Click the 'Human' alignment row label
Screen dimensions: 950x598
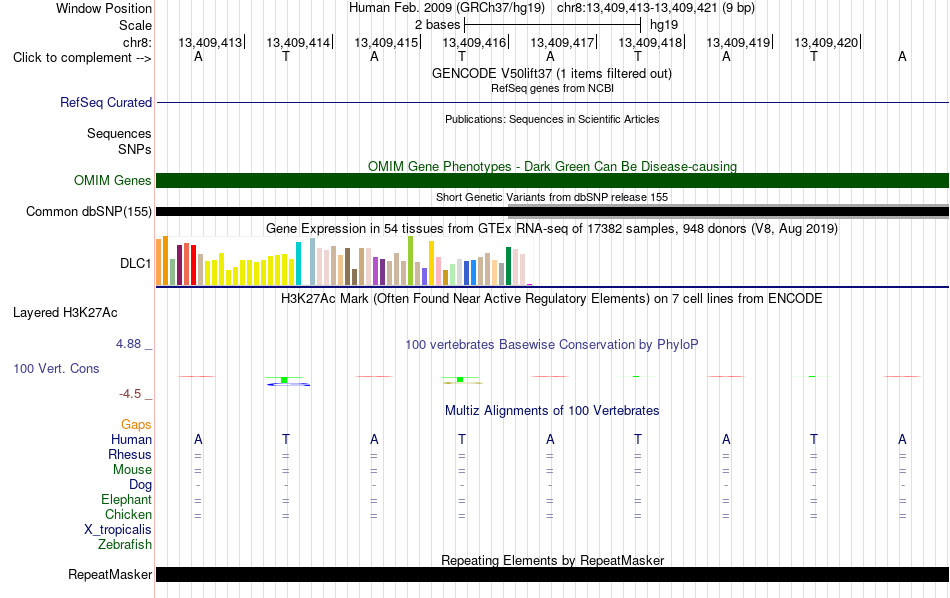[x=131, y=439]
